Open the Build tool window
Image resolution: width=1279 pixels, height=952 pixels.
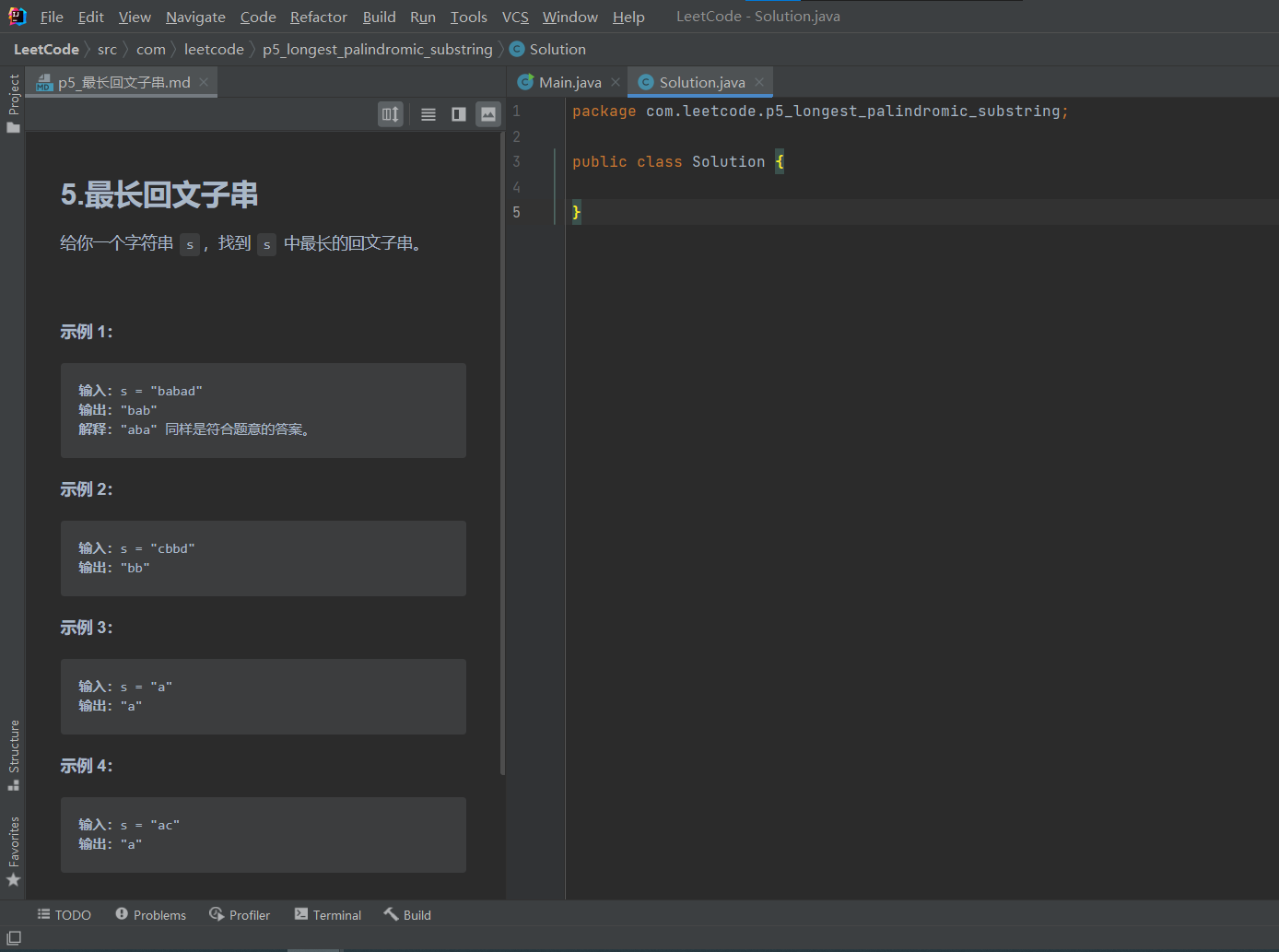pos(408,915)
